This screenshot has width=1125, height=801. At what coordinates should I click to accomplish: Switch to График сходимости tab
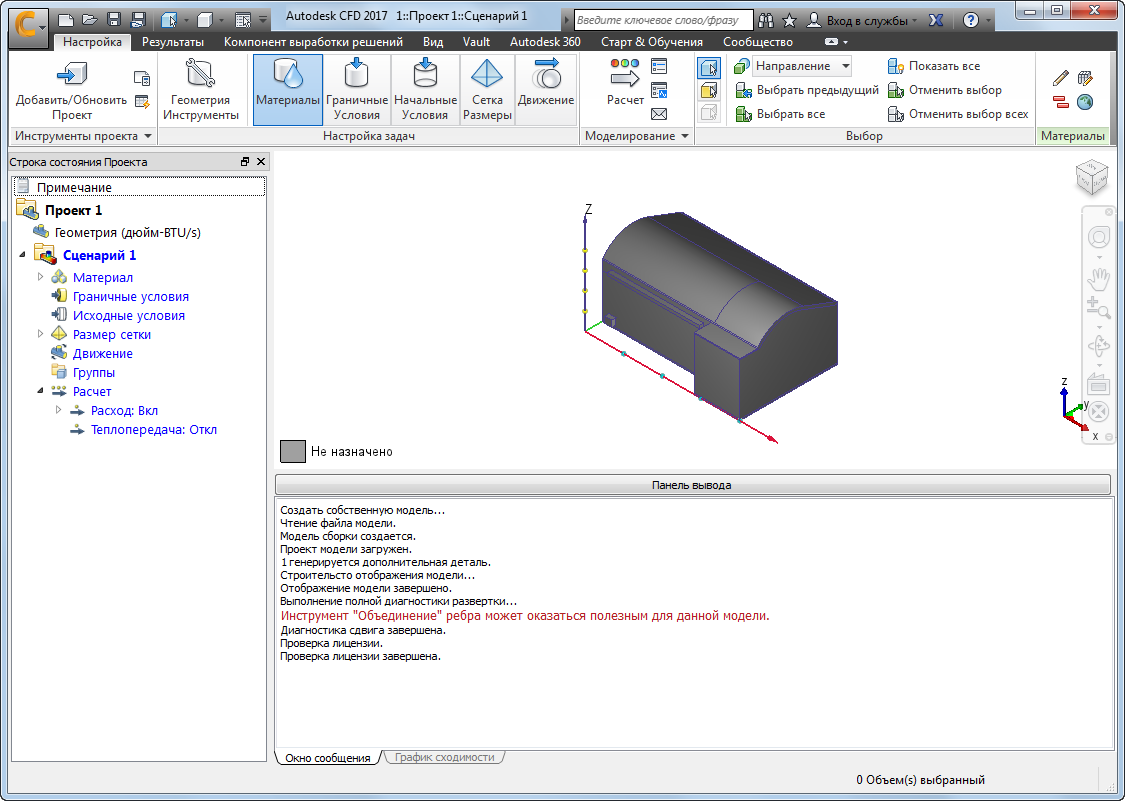(x=444, y=757)
